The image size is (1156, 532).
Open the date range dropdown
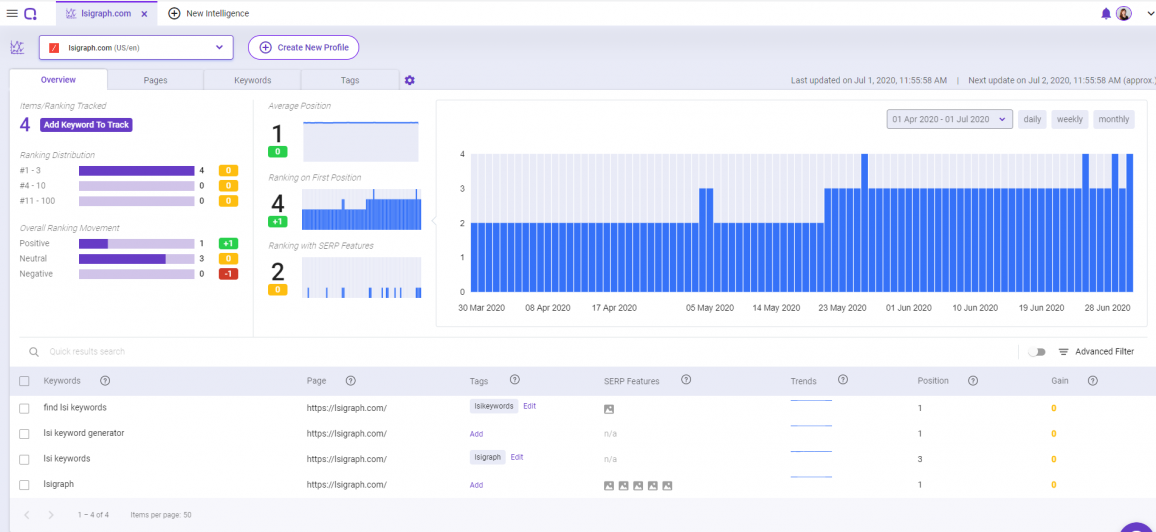[950, 119]
